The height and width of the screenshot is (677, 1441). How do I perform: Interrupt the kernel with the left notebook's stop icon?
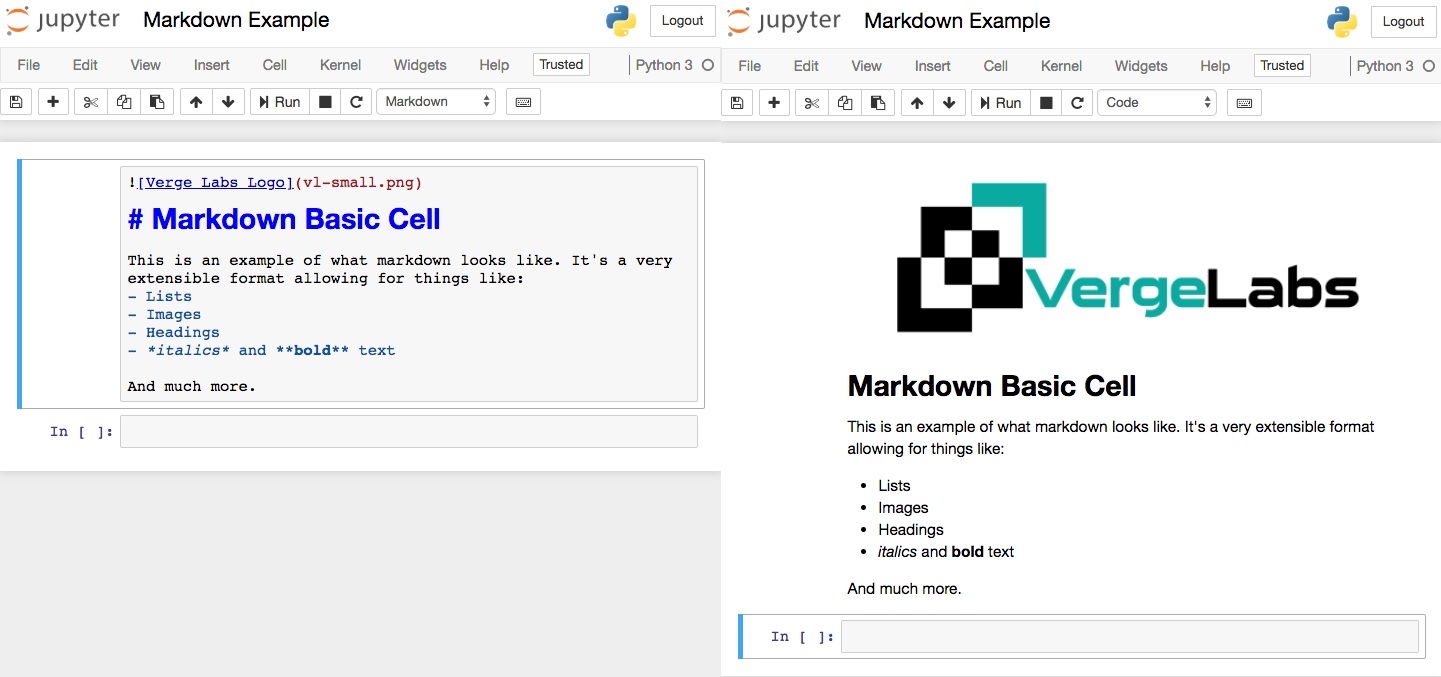[325, 102]
